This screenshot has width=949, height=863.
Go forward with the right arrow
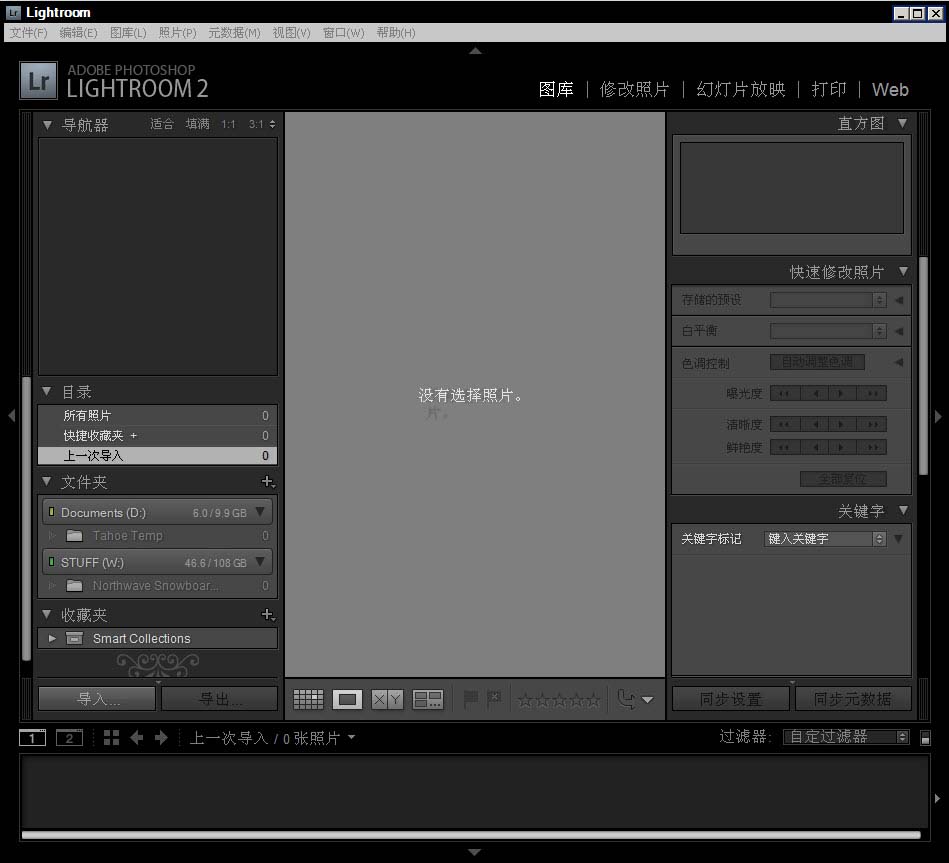click(x=161, y=738)
